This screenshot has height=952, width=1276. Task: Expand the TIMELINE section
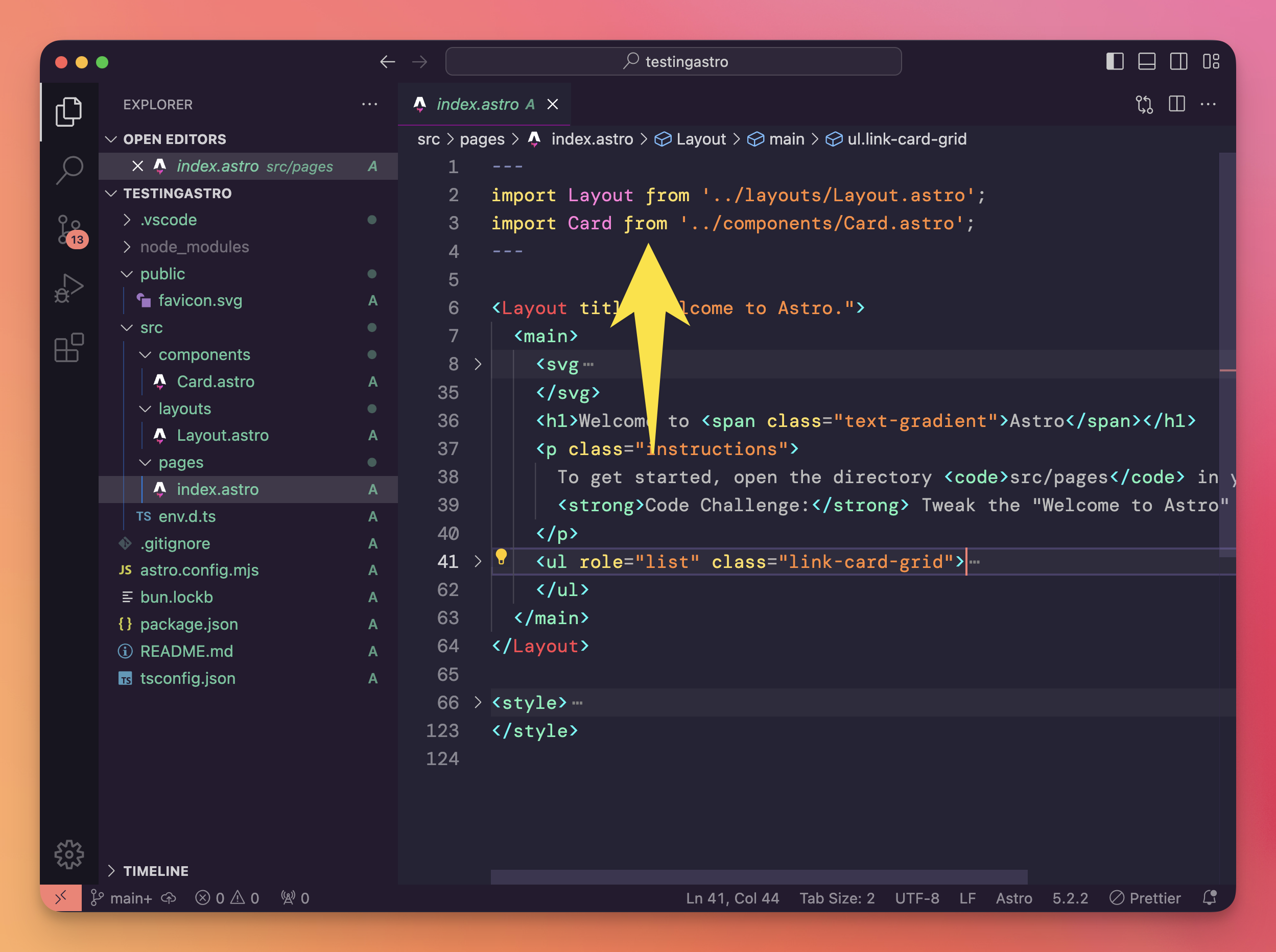(x=156, y=870)
